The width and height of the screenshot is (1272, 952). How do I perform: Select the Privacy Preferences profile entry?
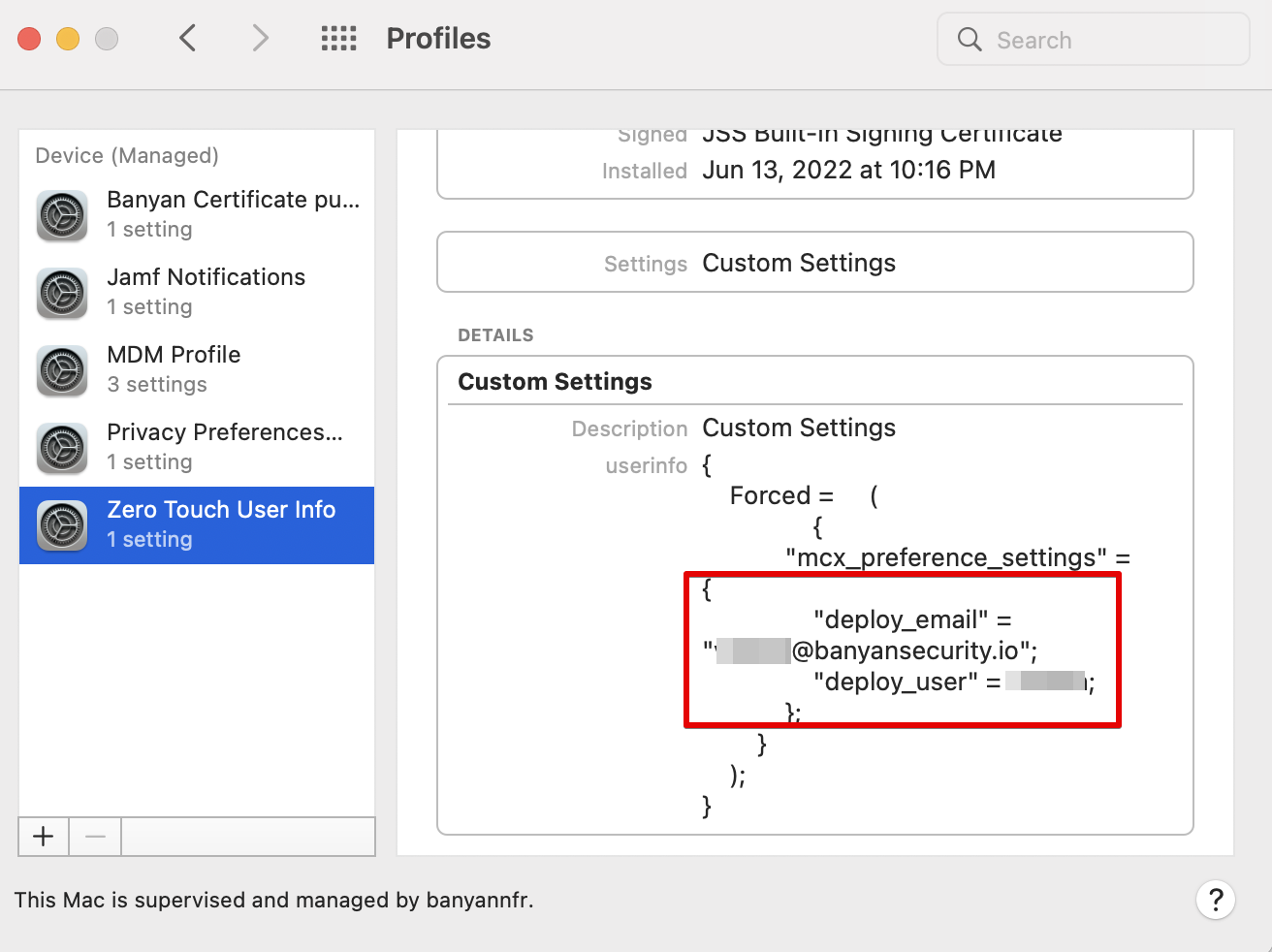225,447
